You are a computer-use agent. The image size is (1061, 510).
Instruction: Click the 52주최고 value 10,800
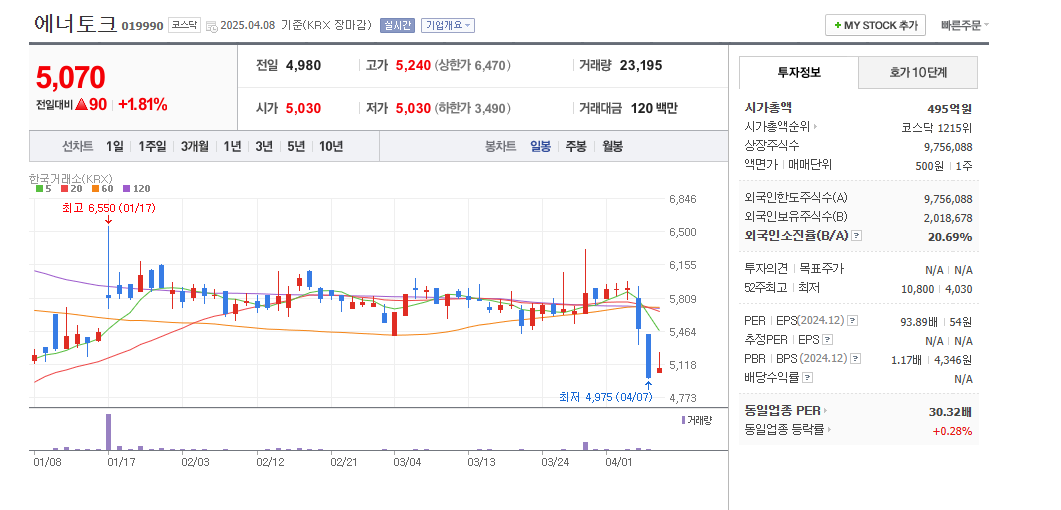click(x=920, y=289)
